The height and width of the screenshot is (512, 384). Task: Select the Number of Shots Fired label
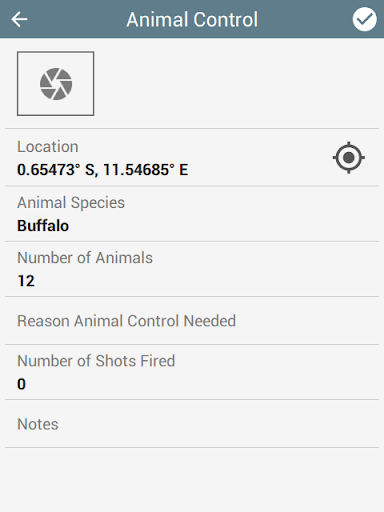[96, 361]
